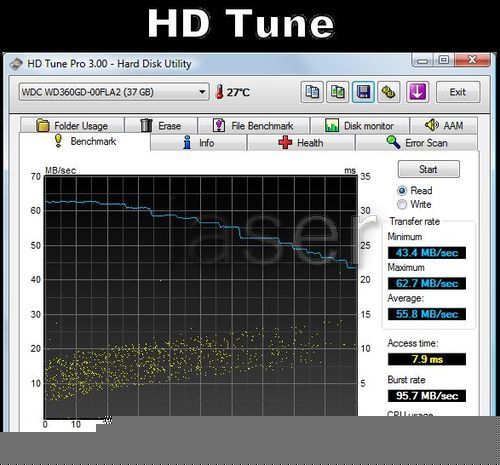Click the maximum value 62.7 MB/sec

click(427, 283)
